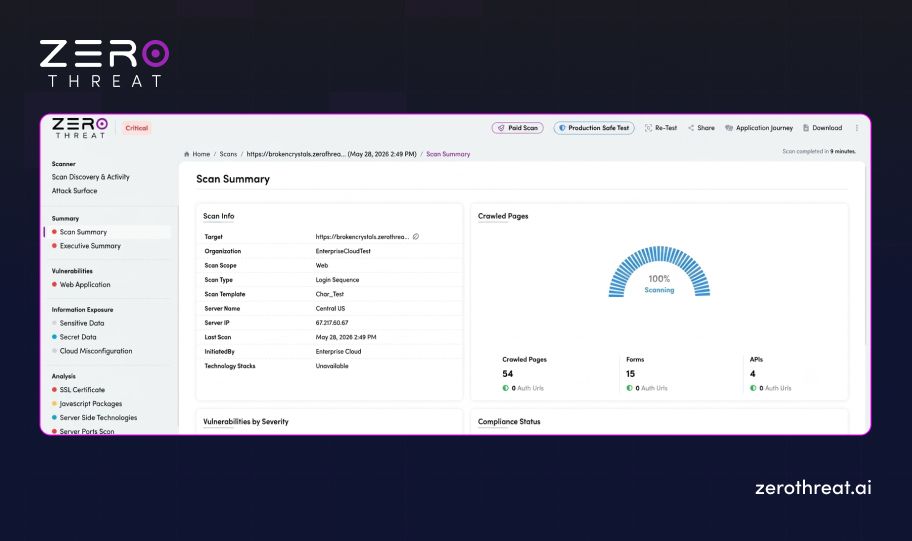Viewport: 912px width, 541px height.
Task: Go to Scans breadcrumb link
Action: (229, 154)
